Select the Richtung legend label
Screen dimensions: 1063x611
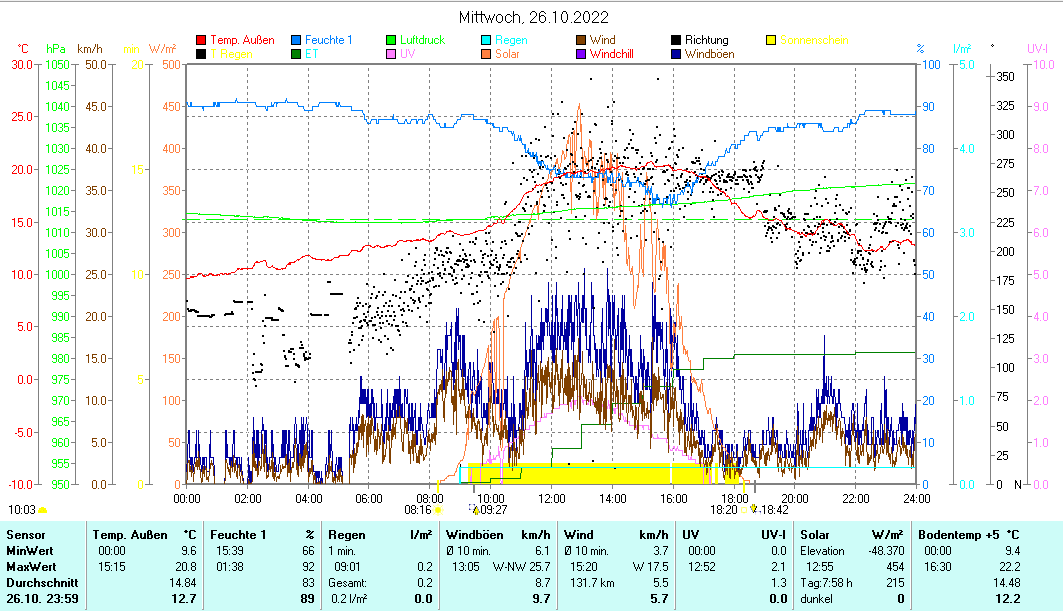(706, 41)
